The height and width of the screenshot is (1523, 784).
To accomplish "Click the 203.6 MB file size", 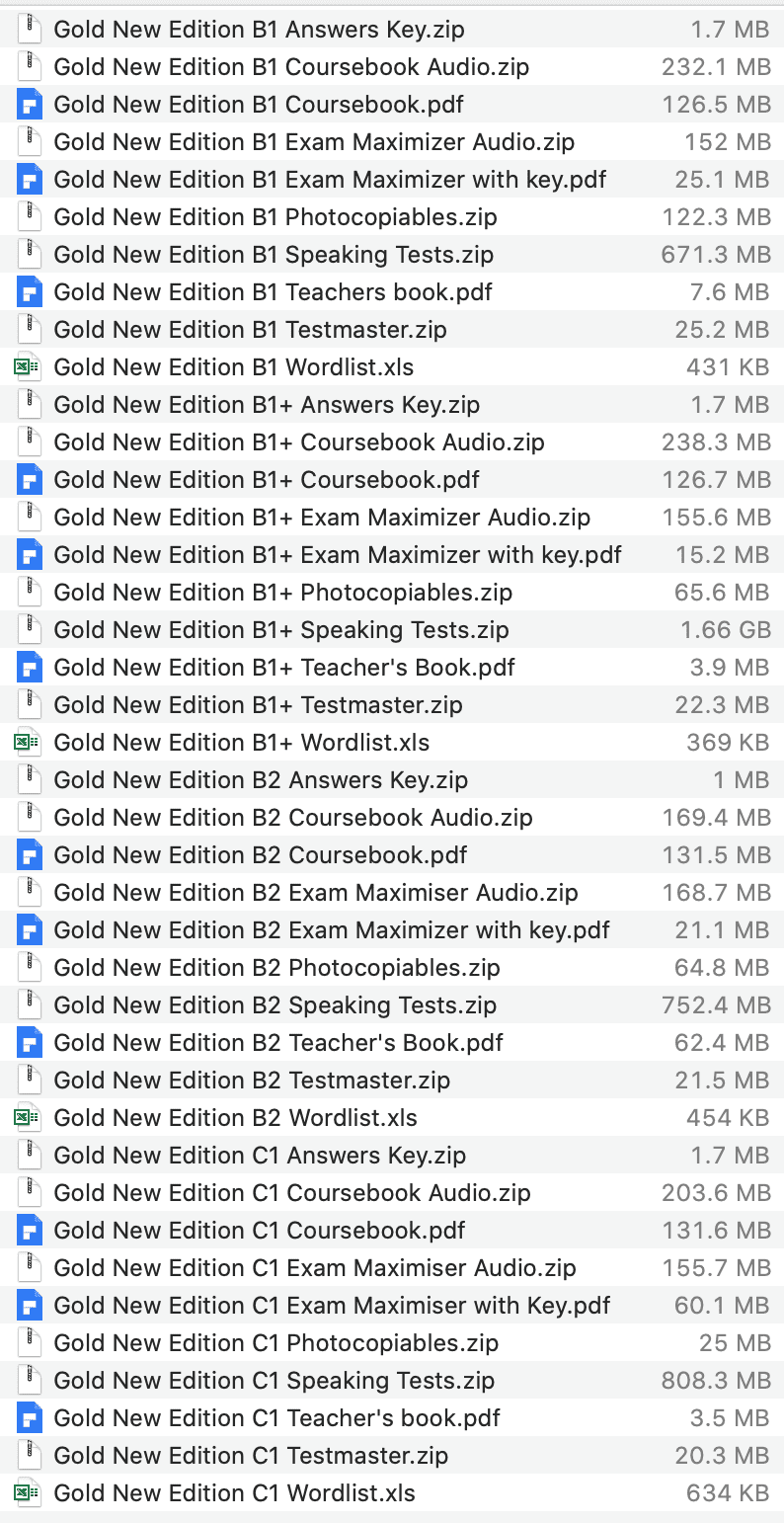I will 716,1193.
